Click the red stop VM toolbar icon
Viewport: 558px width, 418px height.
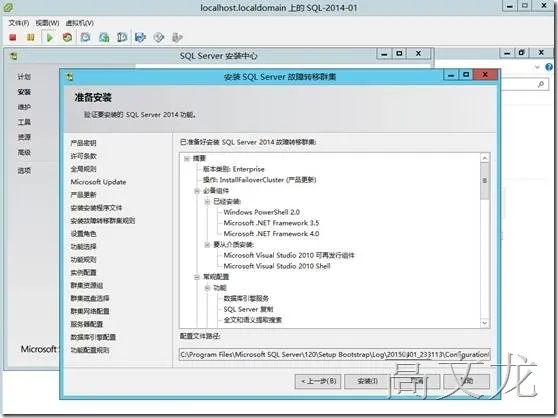click(x=13, y=37)
